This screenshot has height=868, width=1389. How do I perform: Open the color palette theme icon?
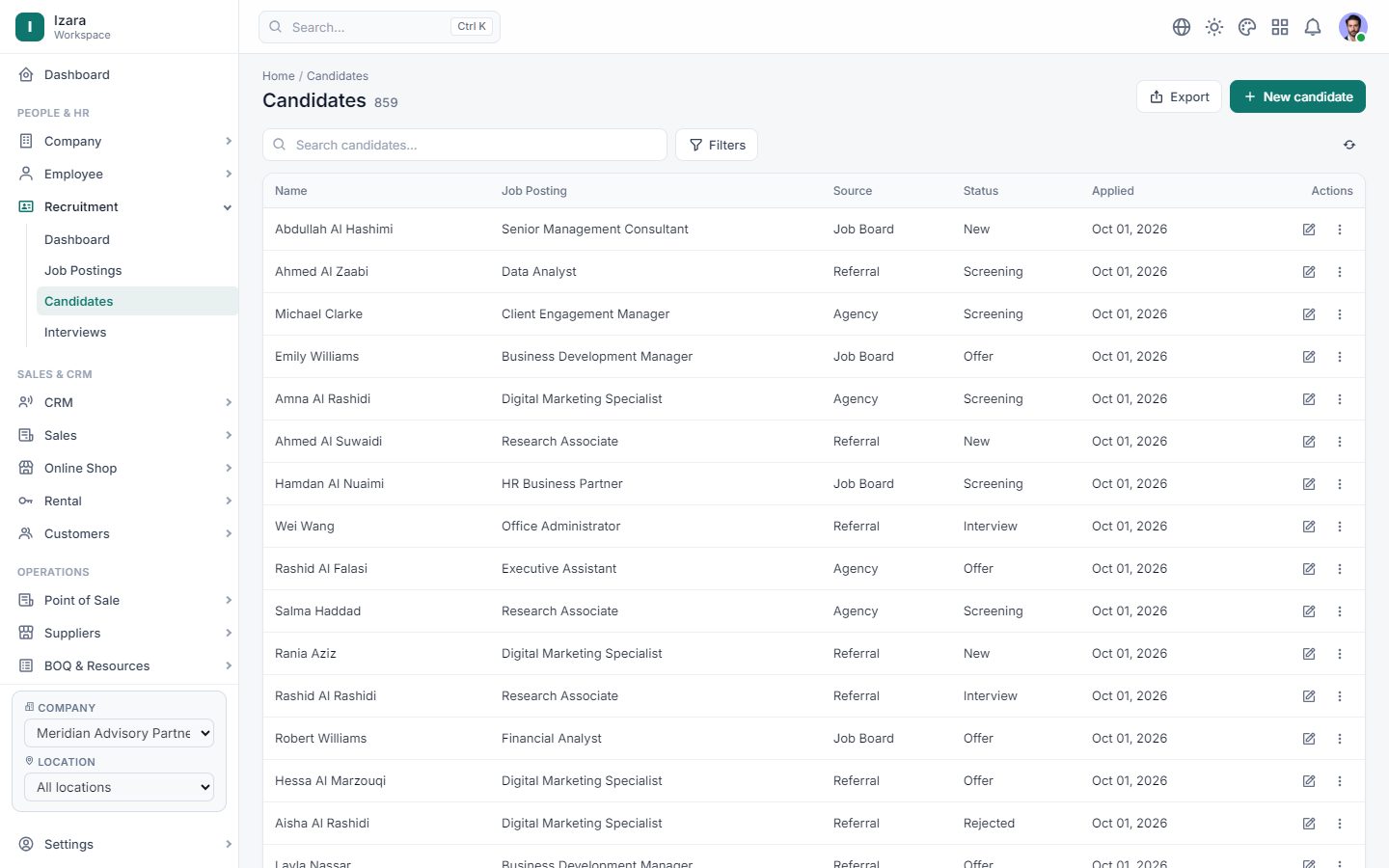1247,27
